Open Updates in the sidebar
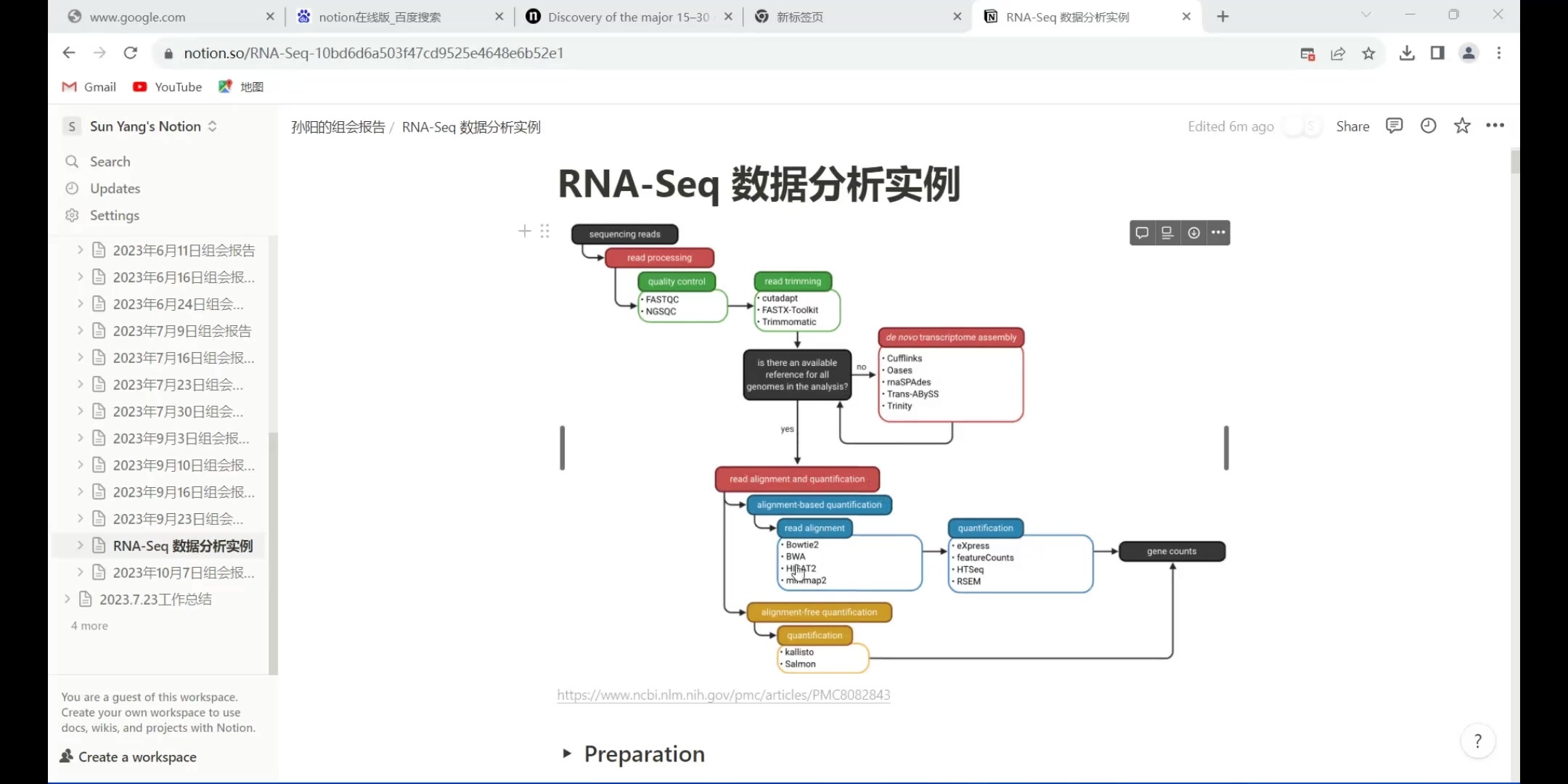1568x784 pixels. (x=115, y=188)
